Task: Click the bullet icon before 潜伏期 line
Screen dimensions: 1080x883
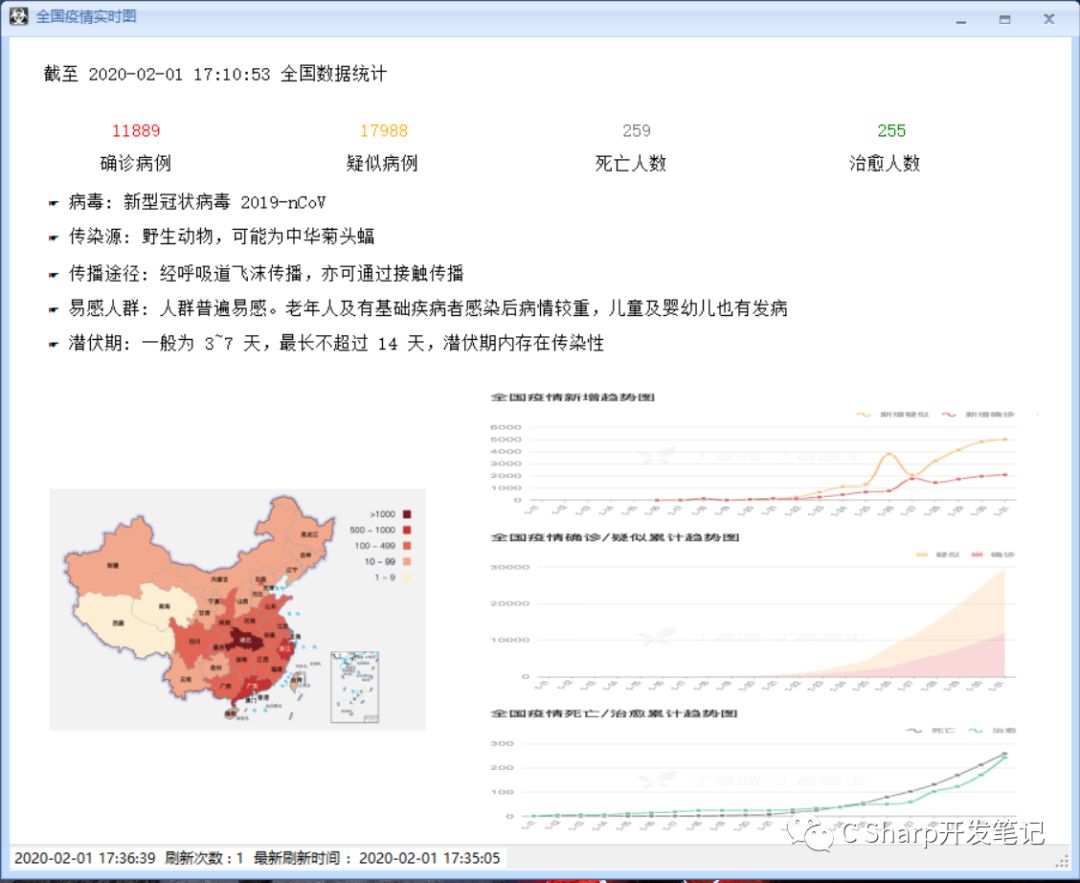Action: coord(53,345)
